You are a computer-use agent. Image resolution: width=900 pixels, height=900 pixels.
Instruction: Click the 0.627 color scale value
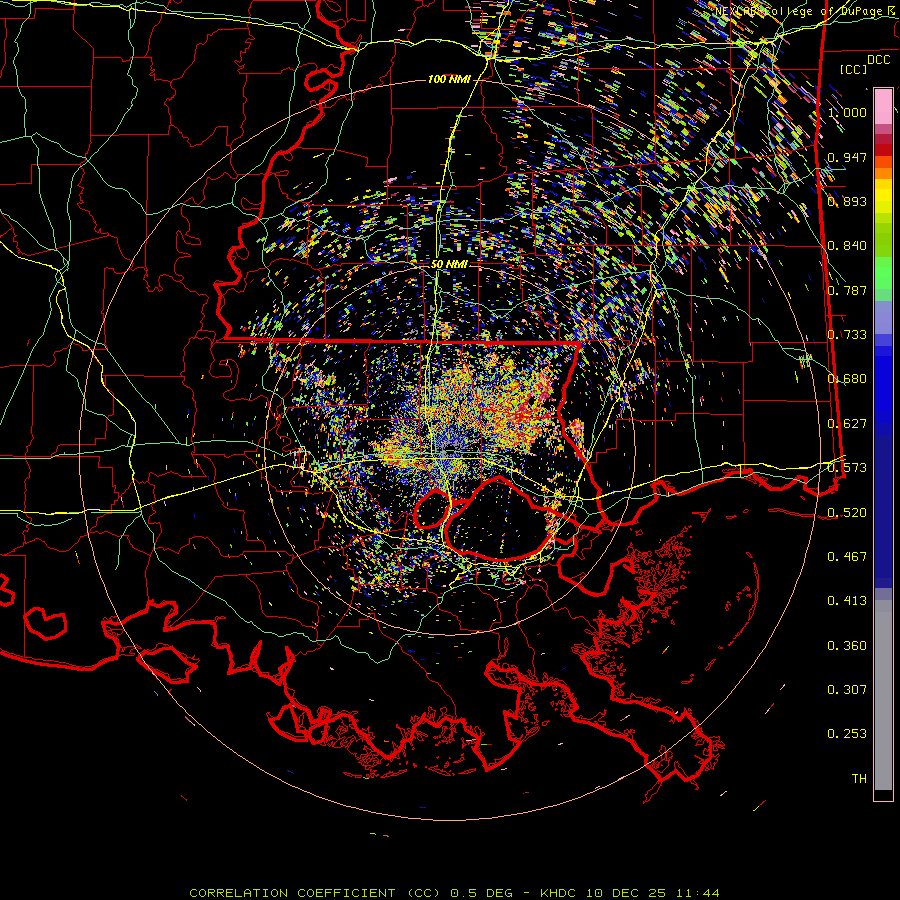(x=847, y=424)
